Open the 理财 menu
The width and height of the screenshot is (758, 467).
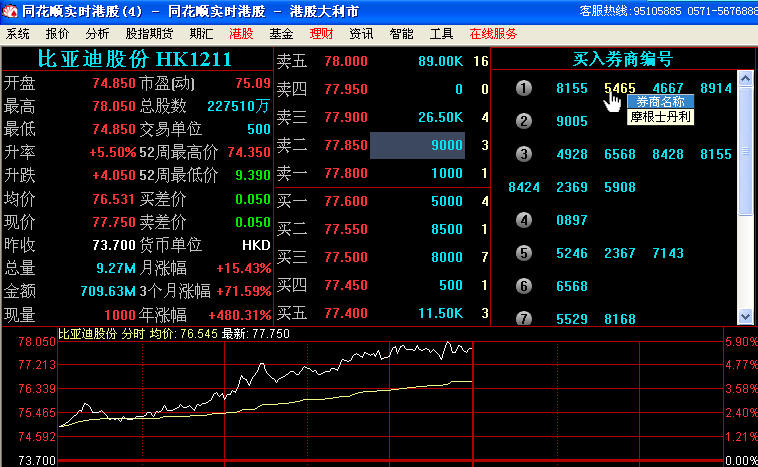[x=322, y=33]
